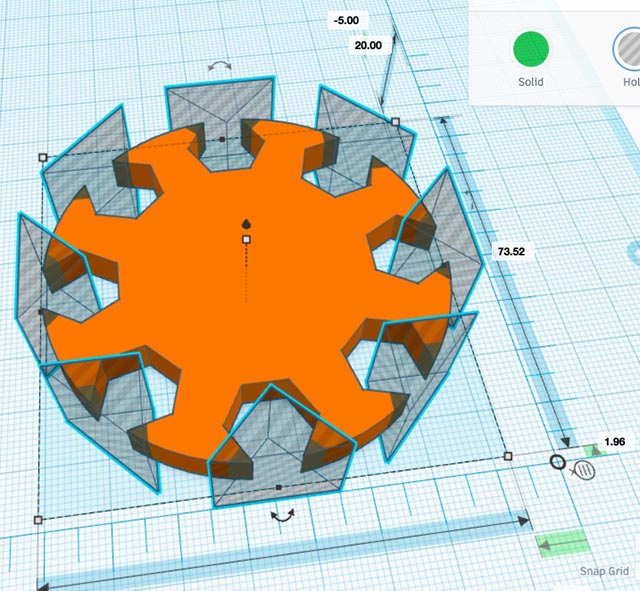Click the black cone lift handle
The height and width of the screenshot is (591, 640).
coord(246,222)
